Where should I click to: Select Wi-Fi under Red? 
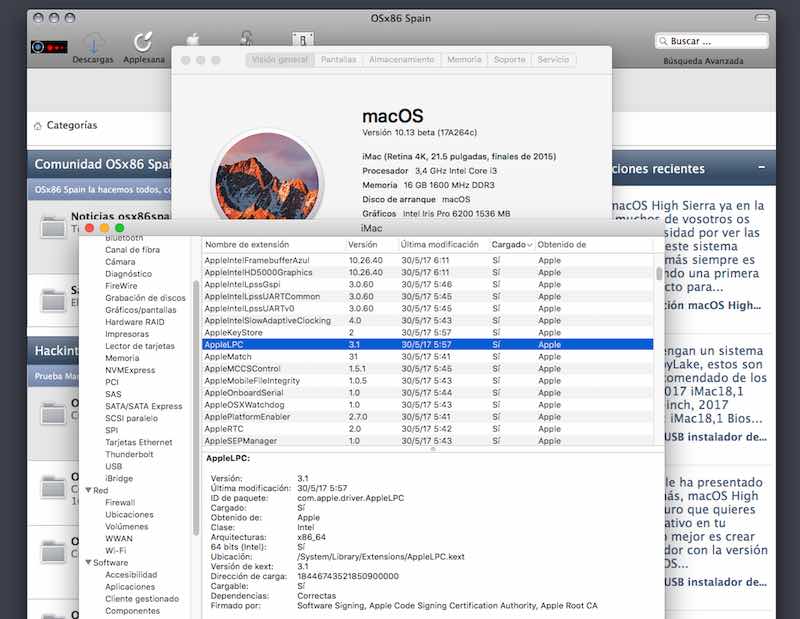click(x=116, y=551)
